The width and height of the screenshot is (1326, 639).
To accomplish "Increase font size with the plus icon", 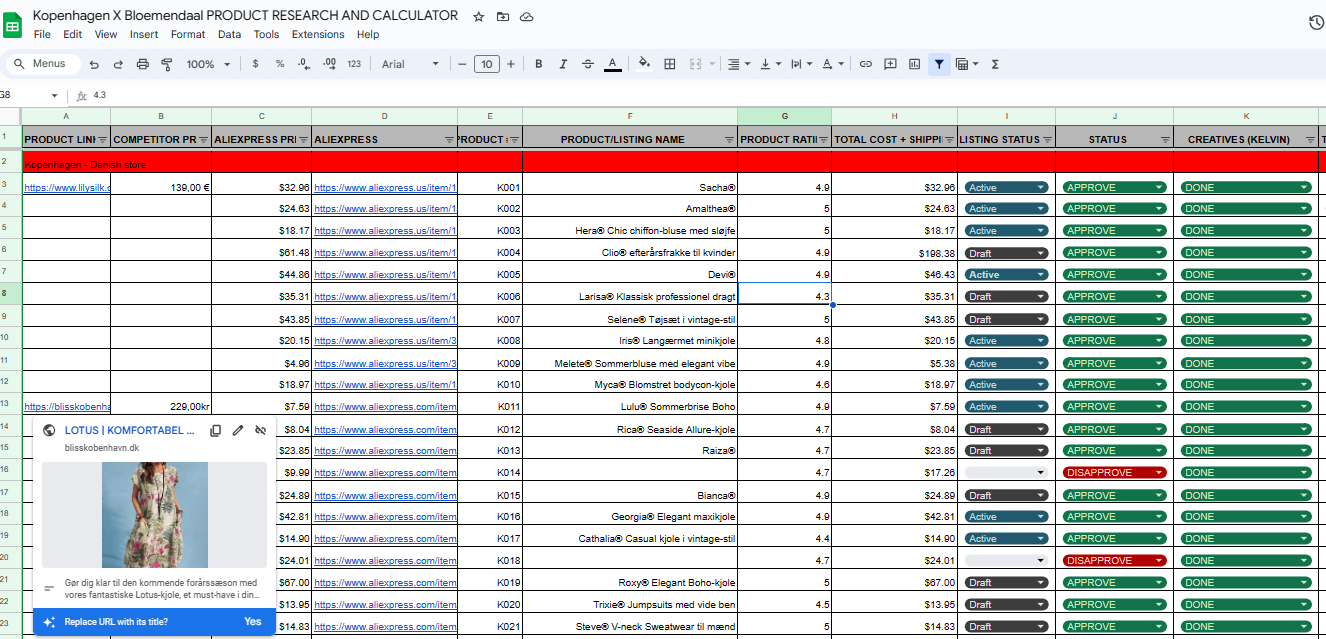I will (x=511, y=64).
